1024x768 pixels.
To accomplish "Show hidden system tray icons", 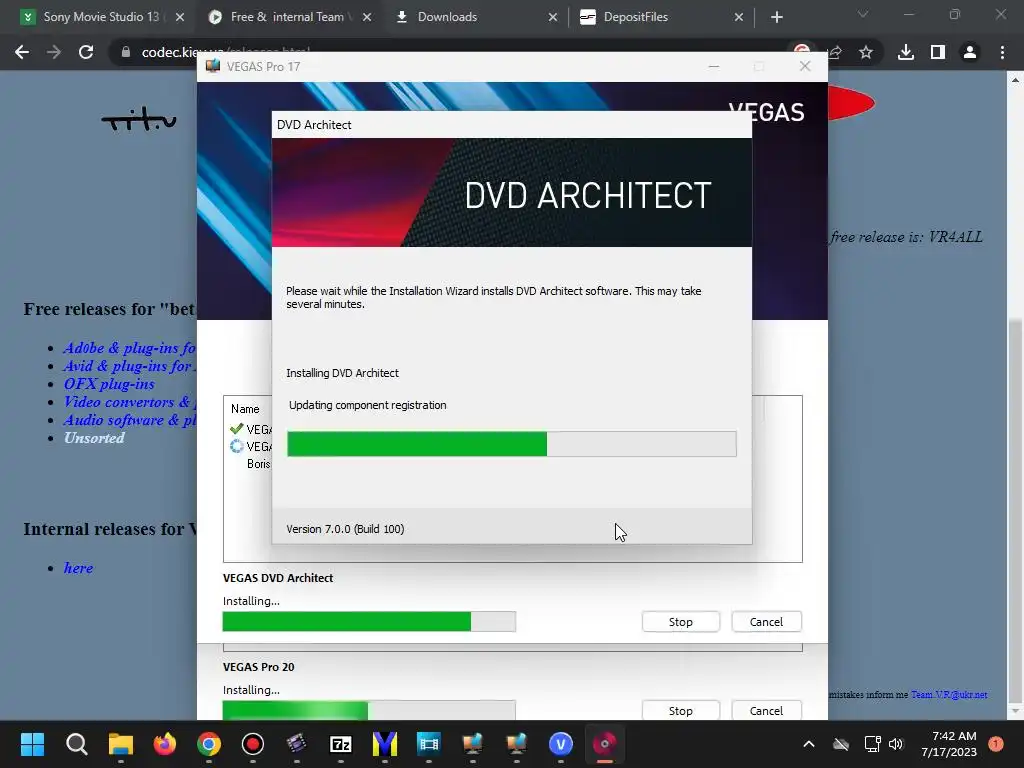I will 808,744.
